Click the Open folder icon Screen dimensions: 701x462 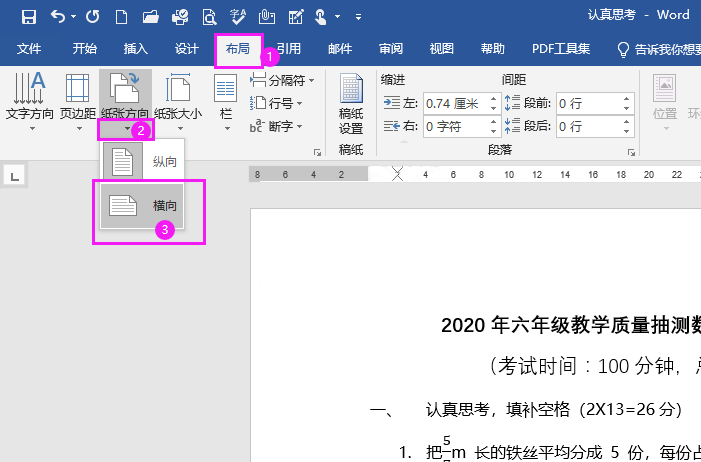(x=150, y=16)
